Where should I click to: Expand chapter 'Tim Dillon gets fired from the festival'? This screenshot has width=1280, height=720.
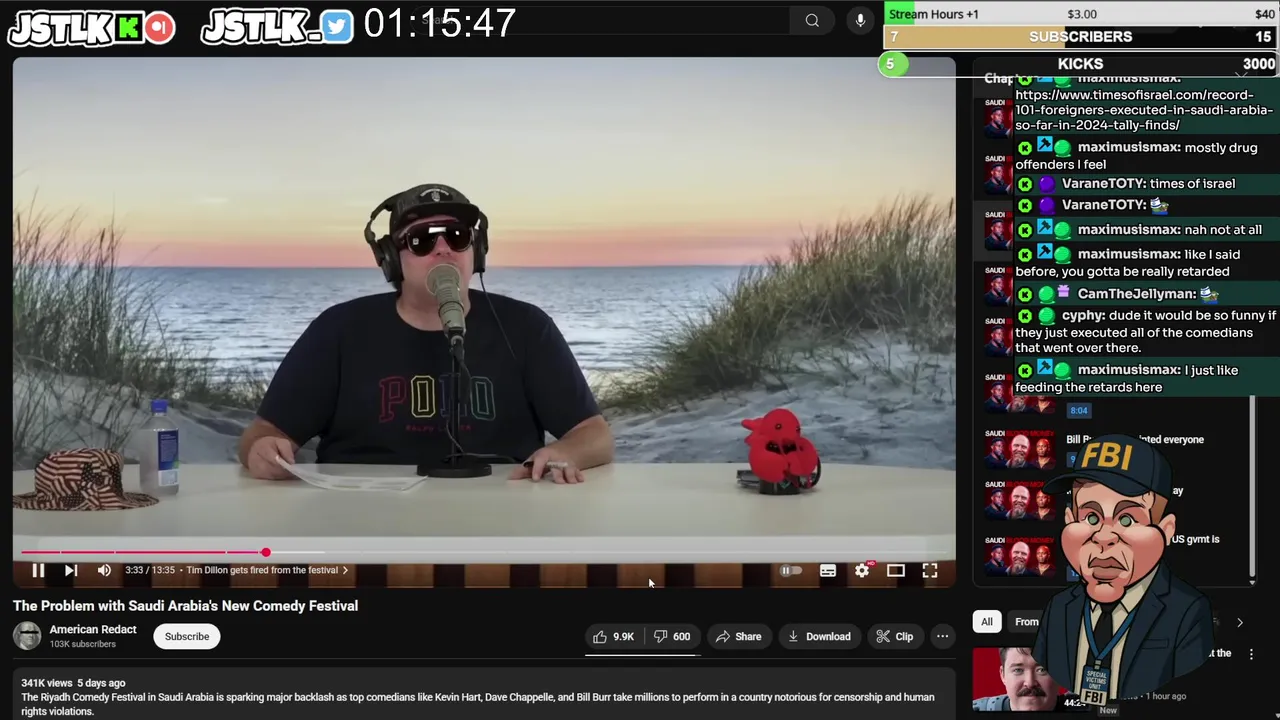[x=268, y=570]
